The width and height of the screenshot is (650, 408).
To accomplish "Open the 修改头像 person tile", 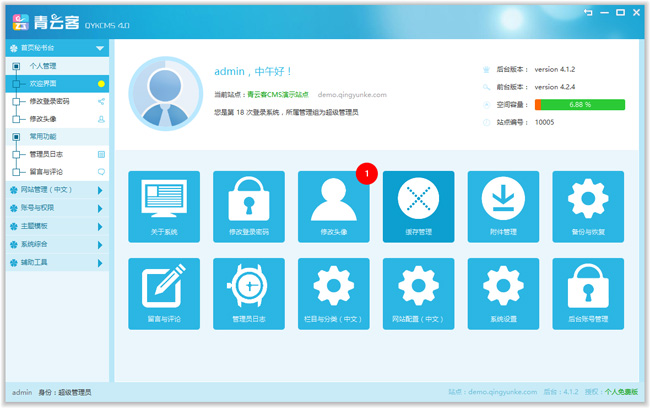I will pyautogui.click(x=334, y=206).
